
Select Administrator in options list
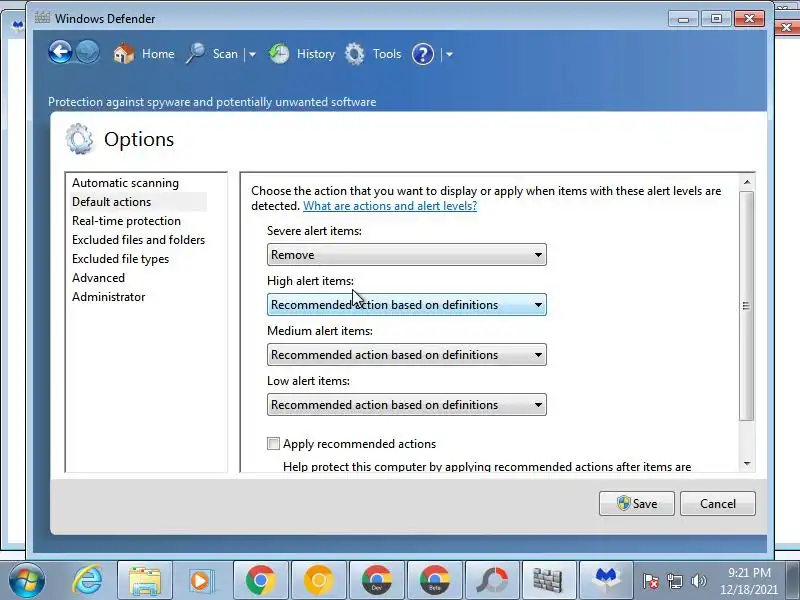pos(109,296)
